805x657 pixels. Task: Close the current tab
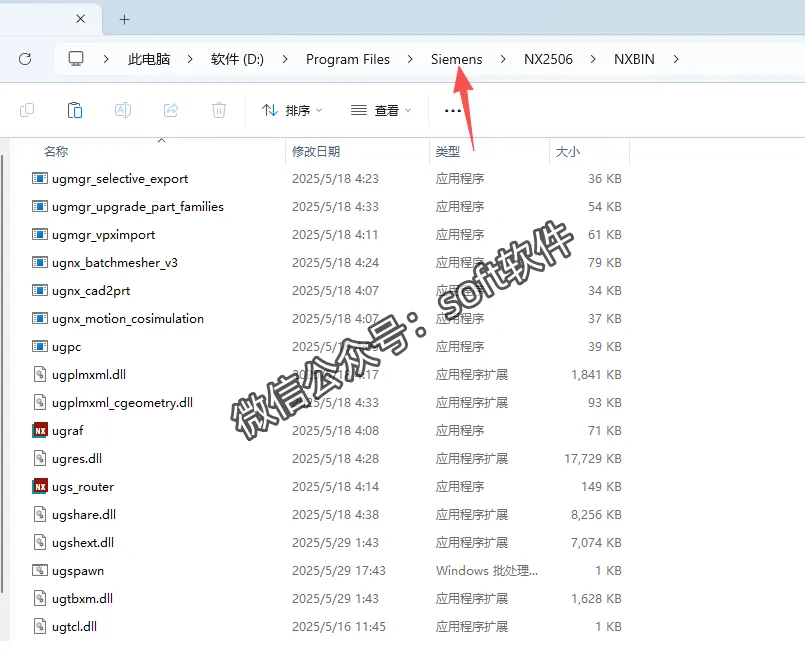pyautogui.click(x=81, y=19)
